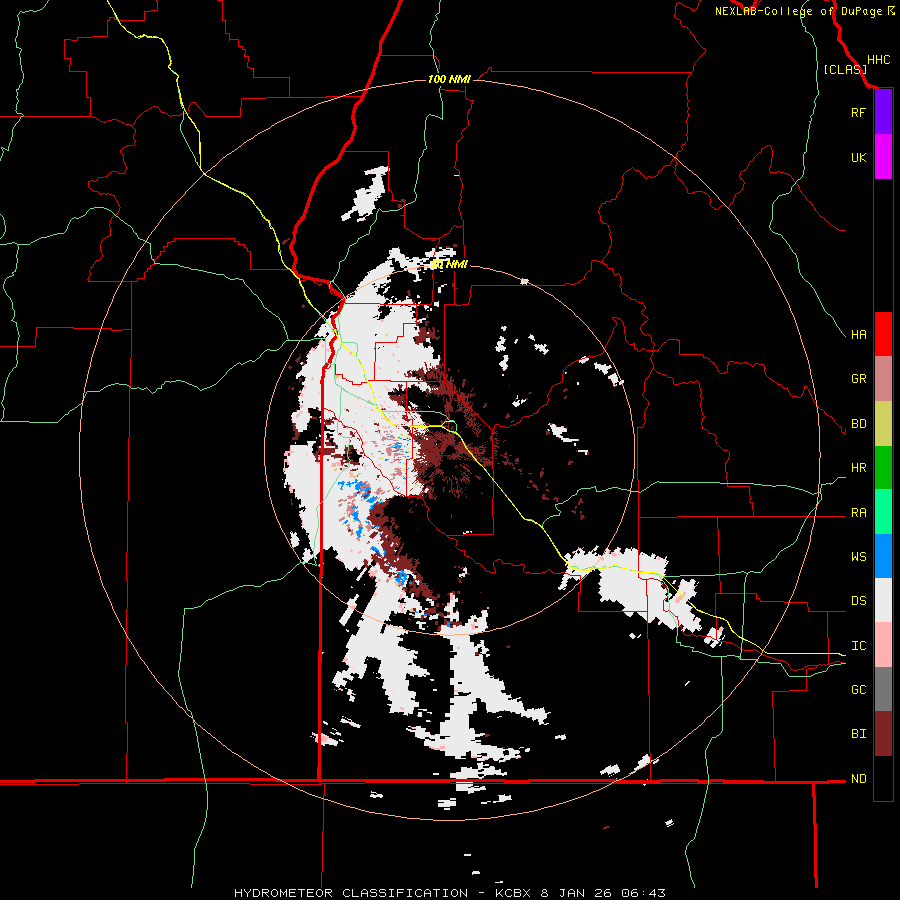900x900 pixels.
Task: Select the GR legend label
Action: pyautogui.click(x=858, y=379)
